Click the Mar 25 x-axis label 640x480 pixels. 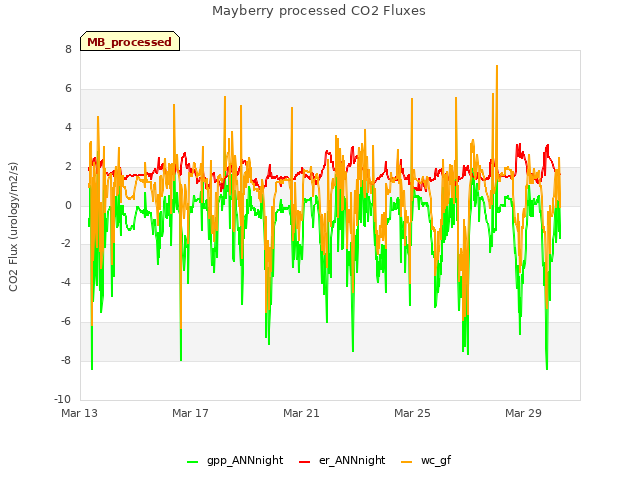point(412,413)
